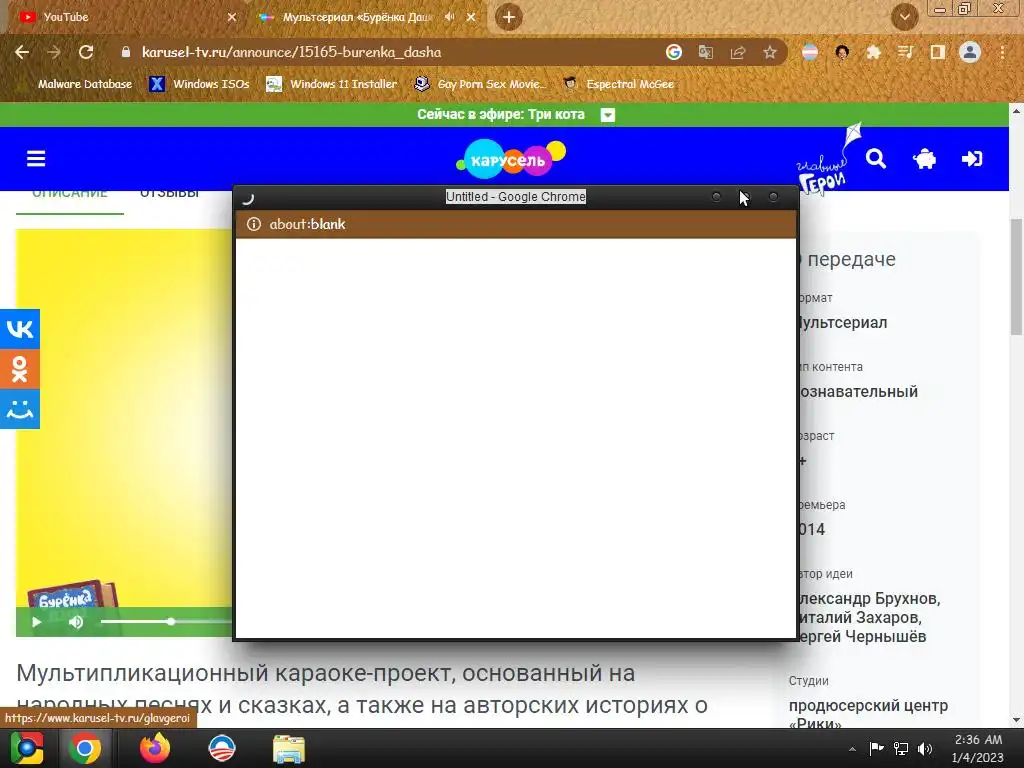
Task: Switch to the YouTube tab
Action: click(124, 17)
